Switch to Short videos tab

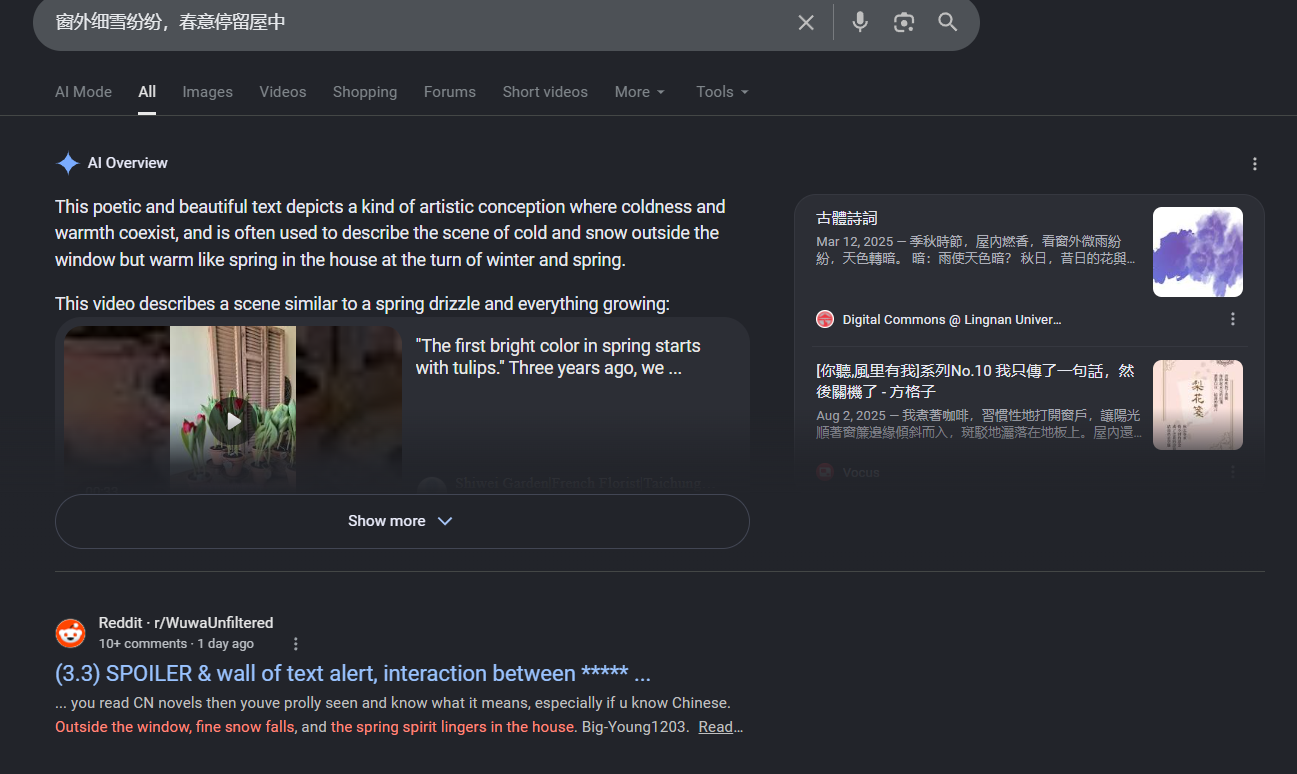(545, 92)
